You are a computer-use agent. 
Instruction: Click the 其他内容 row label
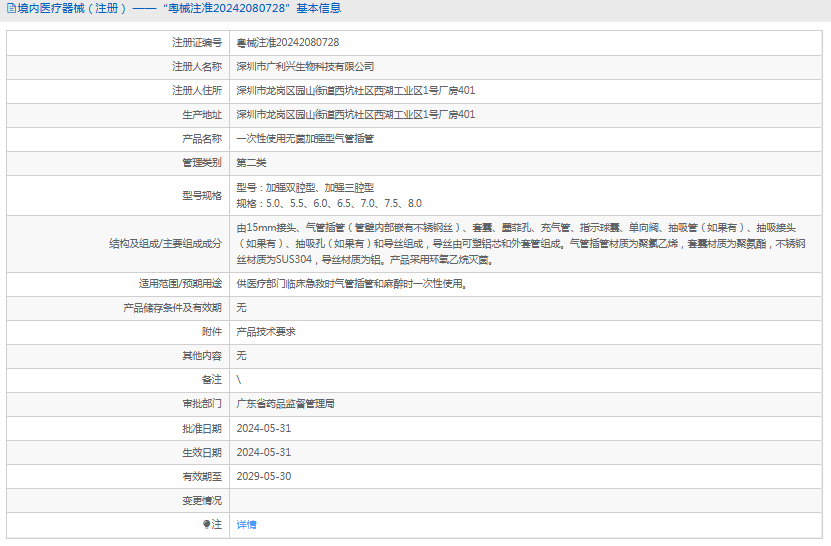click(202, 356)
